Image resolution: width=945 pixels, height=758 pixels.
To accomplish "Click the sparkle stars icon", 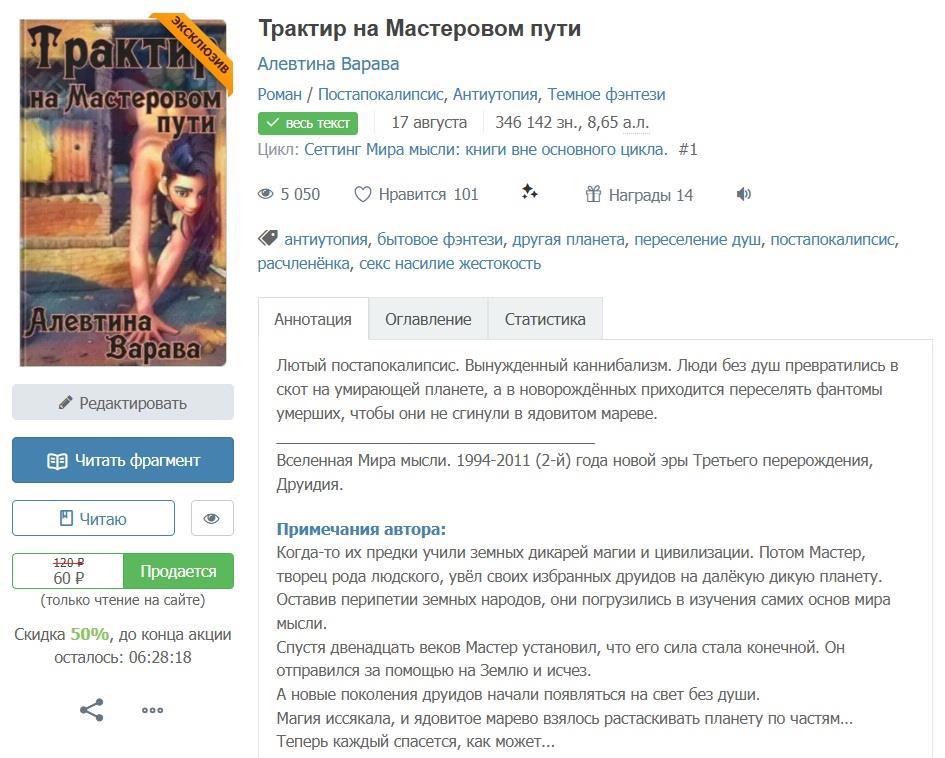I will click(530, 192).
